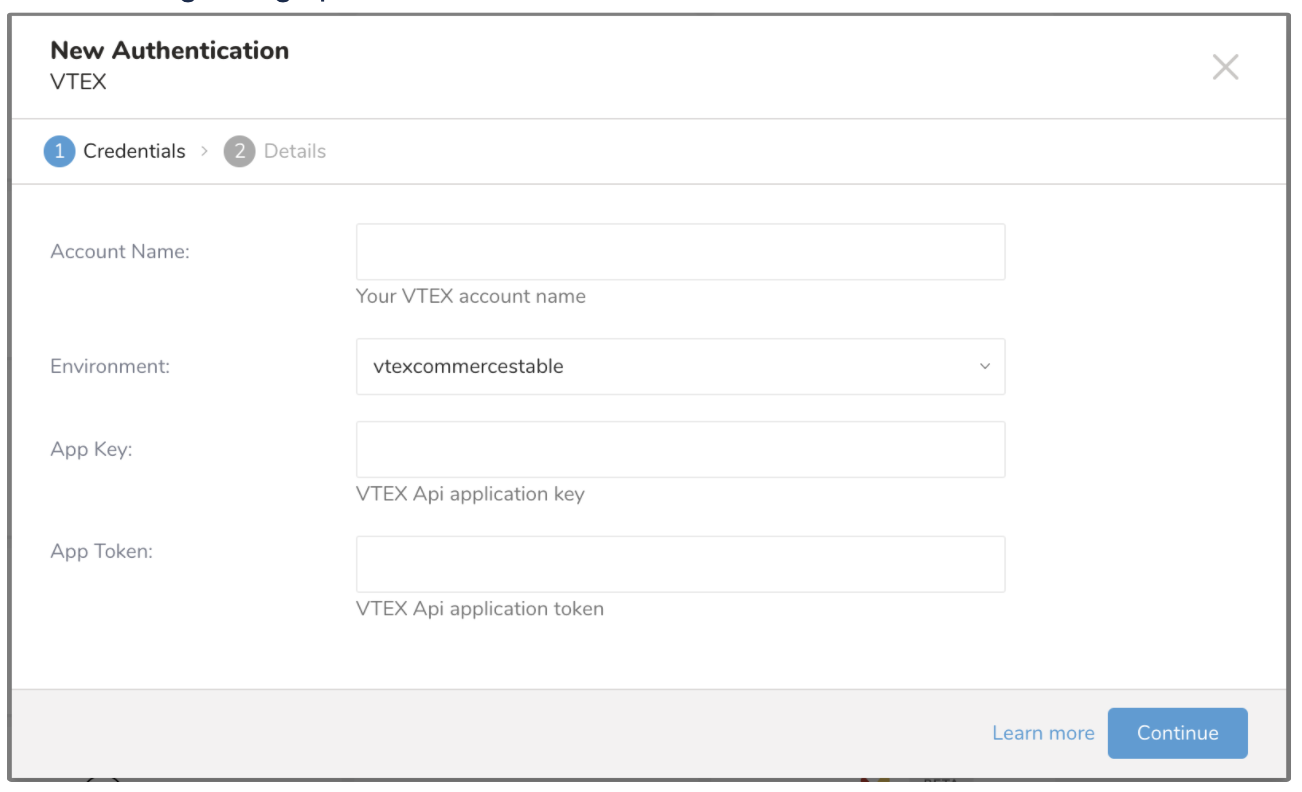Open the Environment dropdown

coord(680,367)
